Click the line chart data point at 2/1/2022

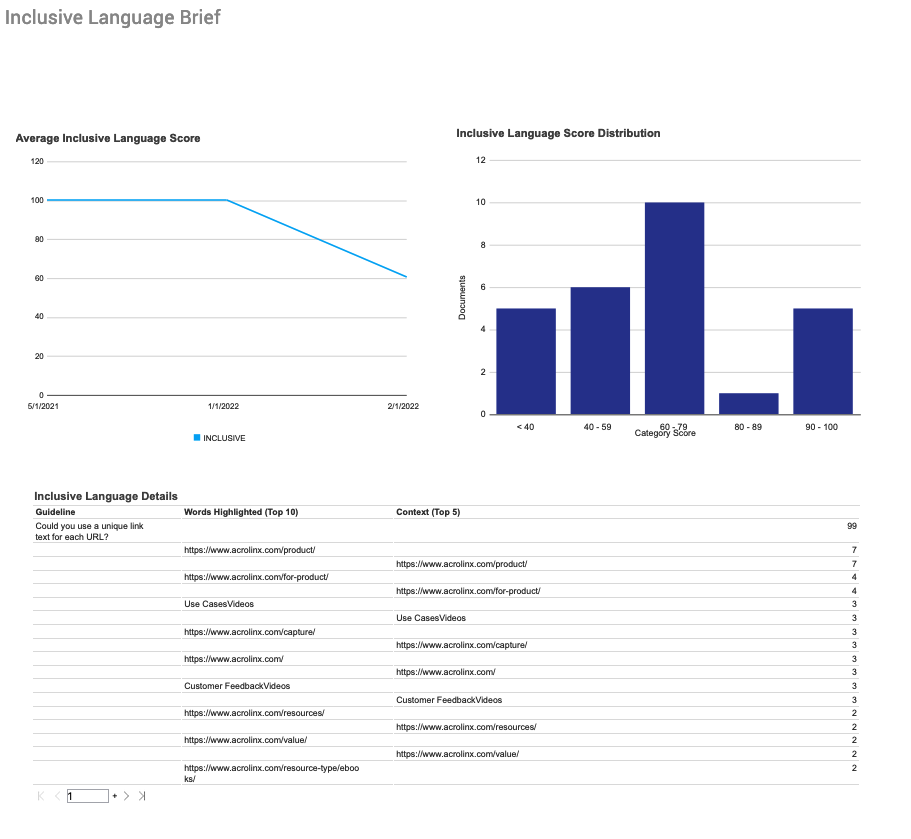click(406, 275)
